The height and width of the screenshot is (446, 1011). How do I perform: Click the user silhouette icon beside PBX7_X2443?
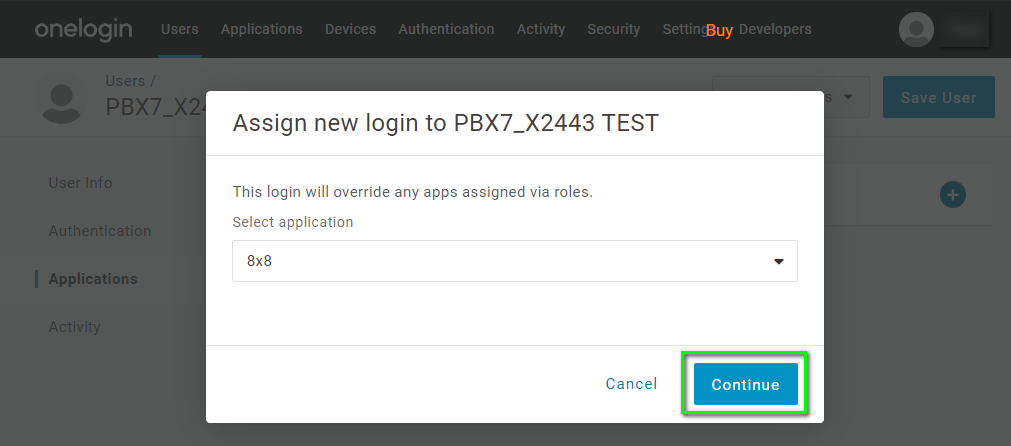click(62, 99)
